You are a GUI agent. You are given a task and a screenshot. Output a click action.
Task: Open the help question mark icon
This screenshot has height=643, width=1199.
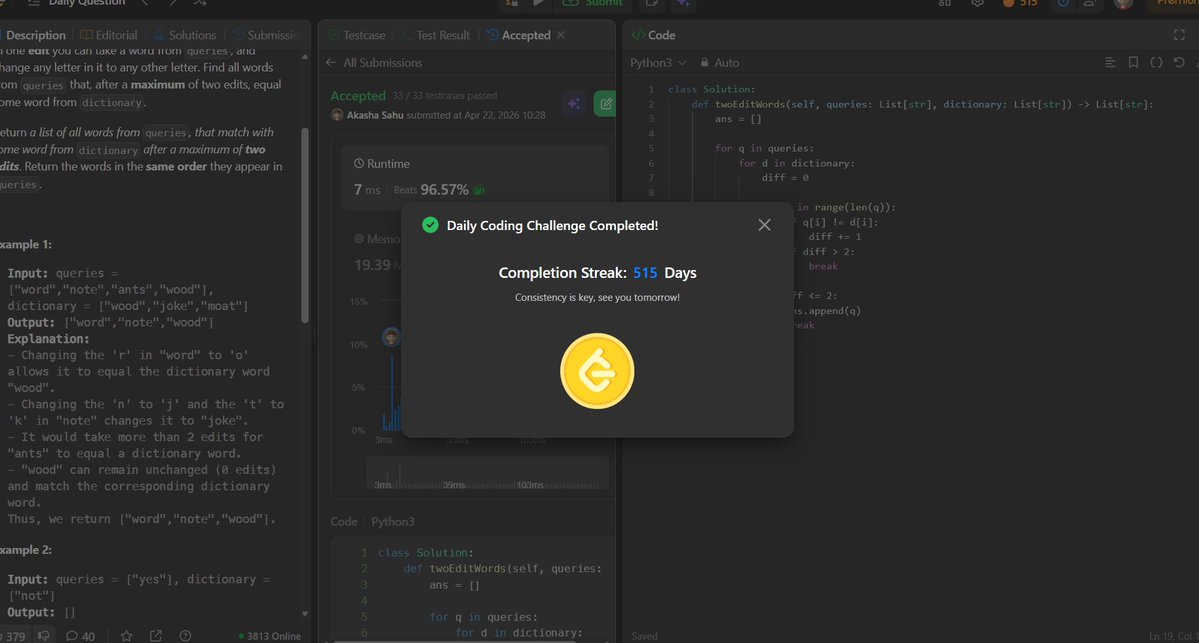click(x=185, y=635)
